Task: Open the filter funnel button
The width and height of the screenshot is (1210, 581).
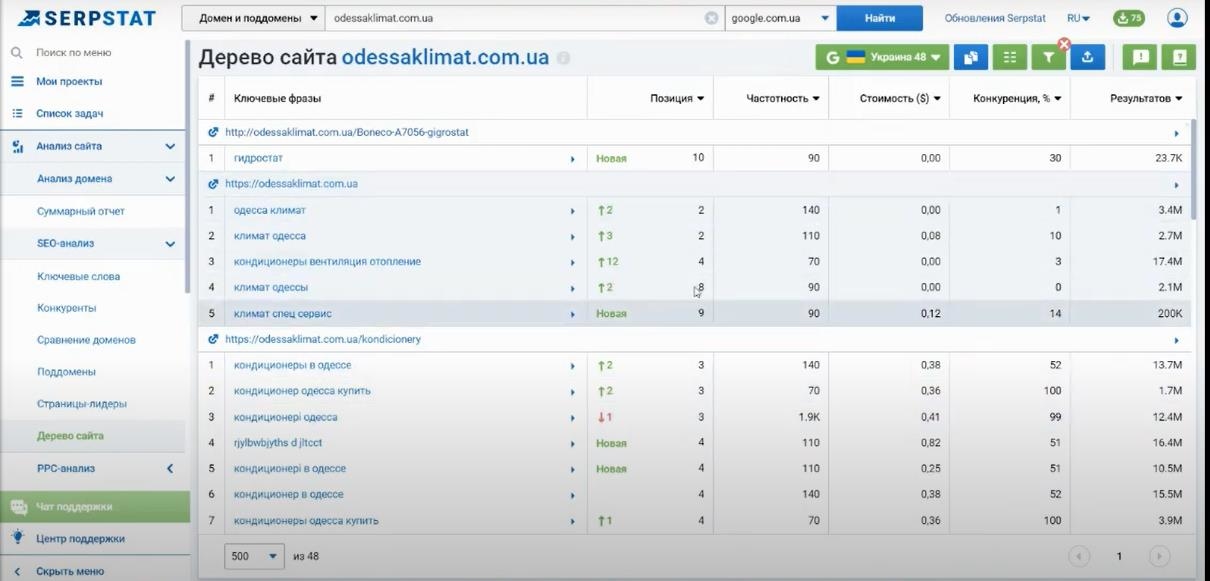Action: tap(1048, 58)
